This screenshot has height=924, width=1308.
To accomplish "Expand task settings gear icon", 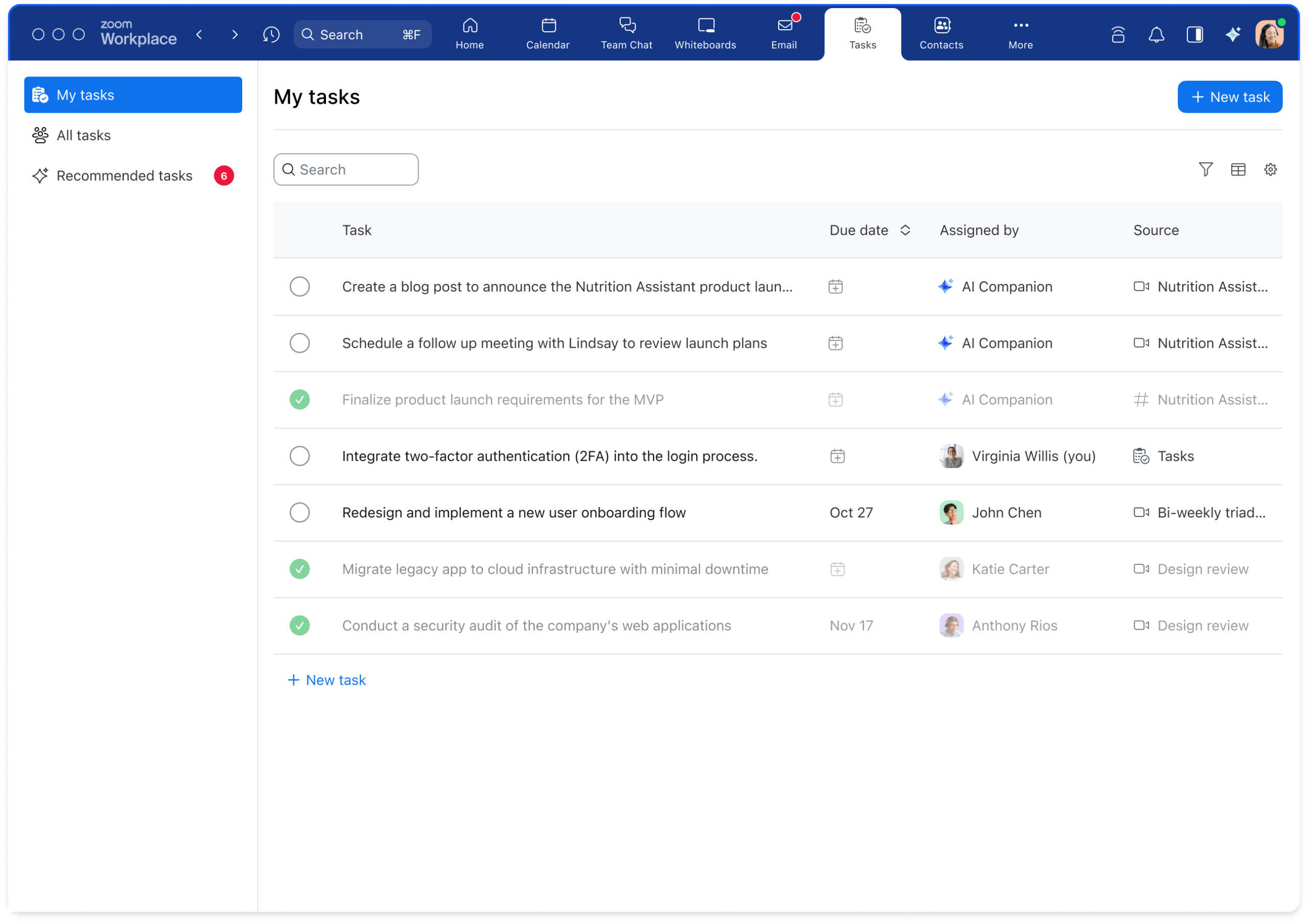I will coord(1272,169).
